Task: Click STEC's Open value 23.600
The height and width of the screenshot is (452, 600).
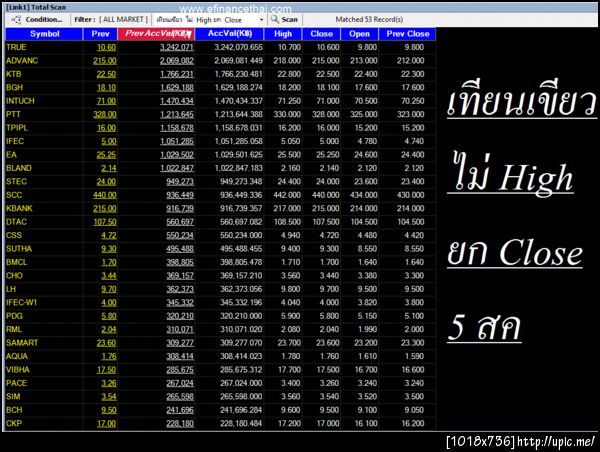Action: coord(366,181)
